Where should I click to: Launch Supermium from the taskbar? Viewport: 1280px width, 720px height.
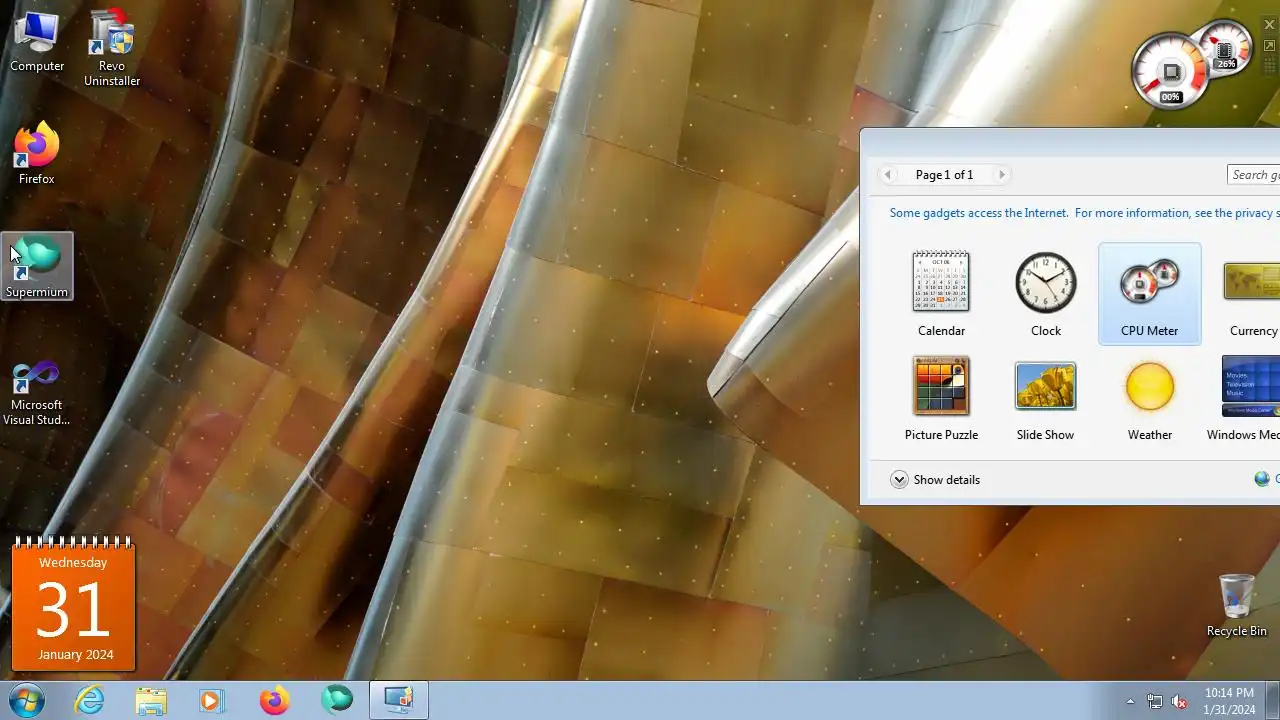337,700
